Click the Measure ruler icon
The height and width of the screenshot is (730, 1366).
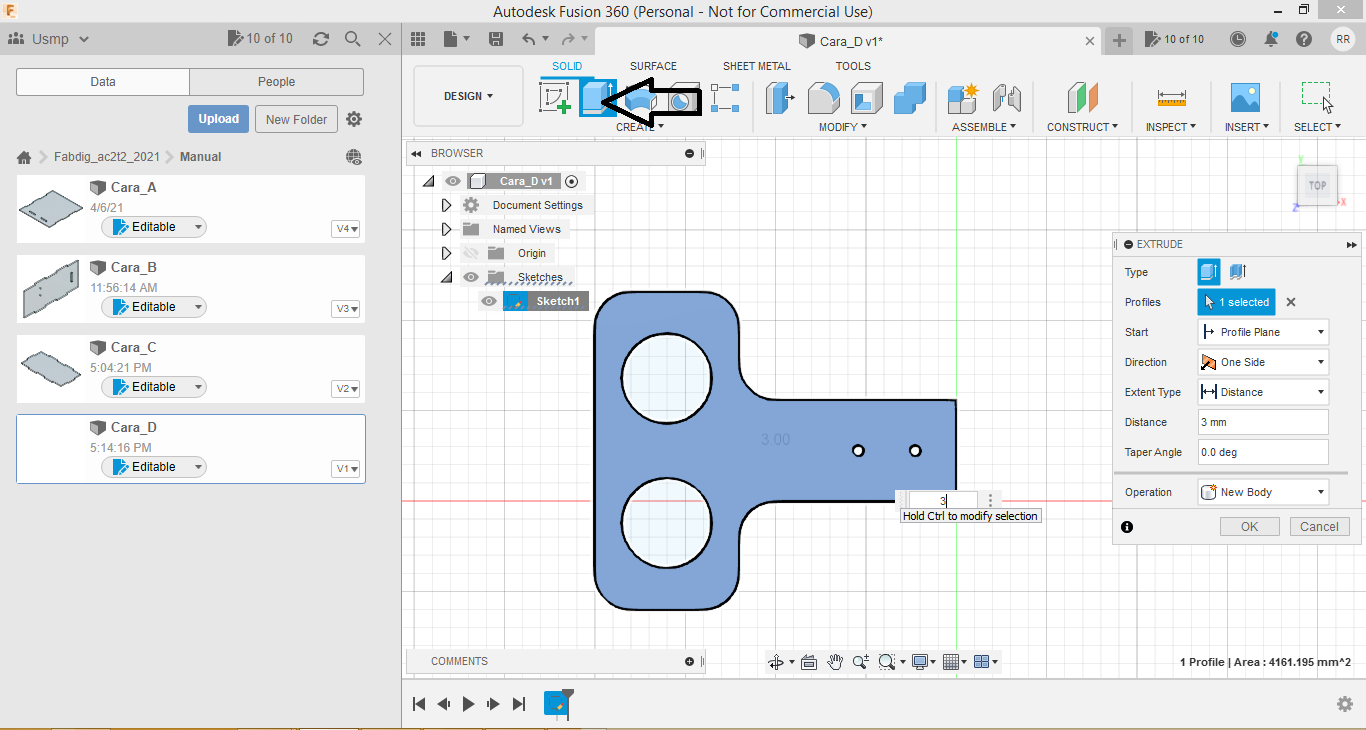tap(1171, 98)
